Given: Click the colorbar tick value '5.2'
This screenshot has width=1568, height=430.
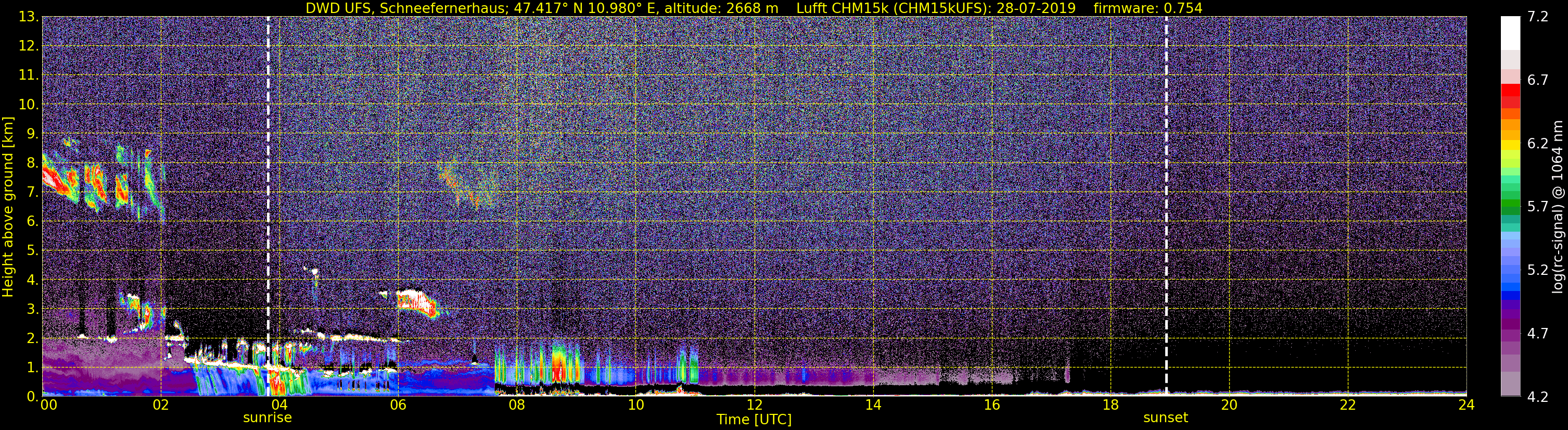Looking at the screenshot, I should [x=1538, y=270].
